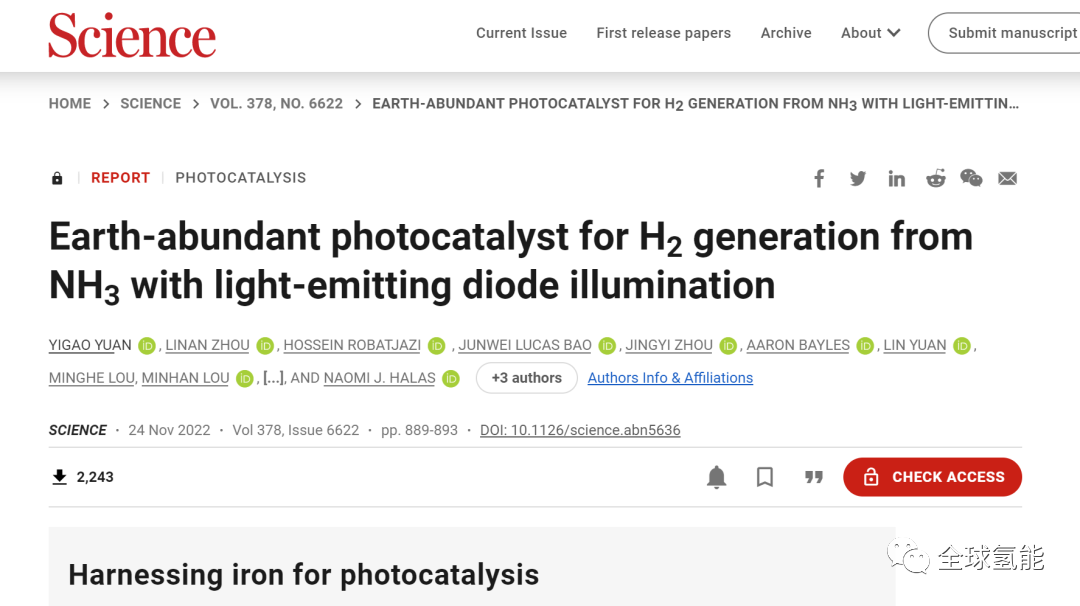Share article on Facebook
The image size is (1080, 606).
[819, 179]
